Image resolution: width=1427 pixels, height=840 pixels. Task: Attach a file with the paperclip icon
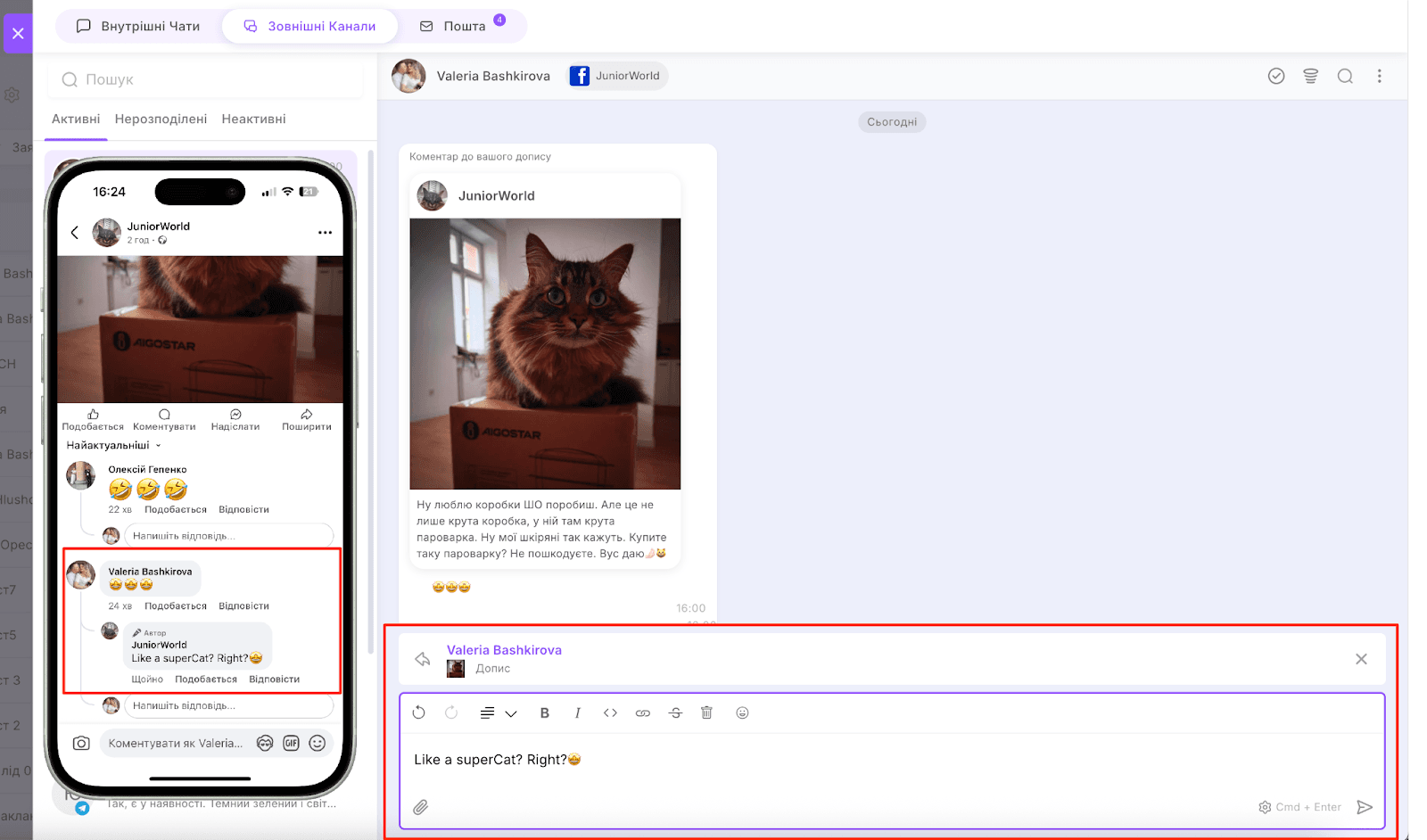pos(421,807)
